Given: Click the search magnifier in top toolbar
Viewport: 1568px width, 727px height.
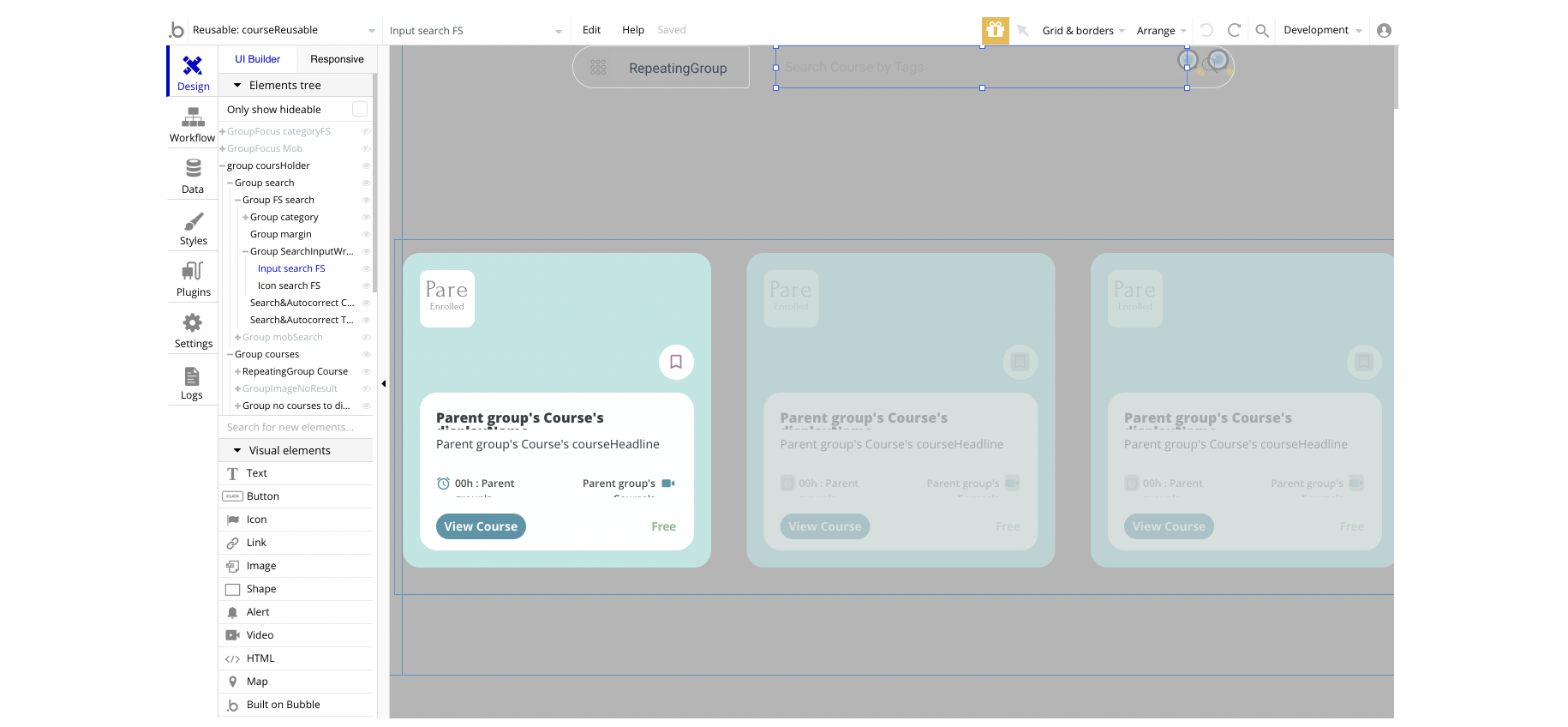Looking at the screenshot, I should click(1261, 31).
